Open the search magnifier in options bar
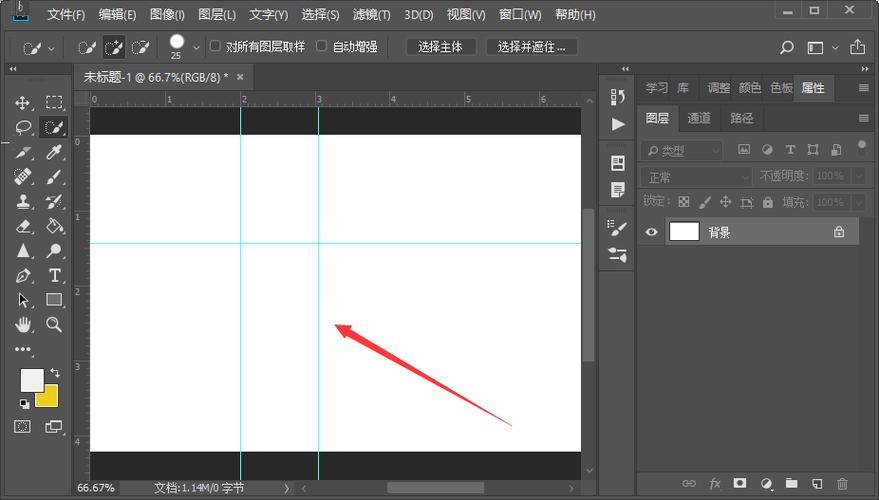Screen dimensions: 879x500 (787, 48)
